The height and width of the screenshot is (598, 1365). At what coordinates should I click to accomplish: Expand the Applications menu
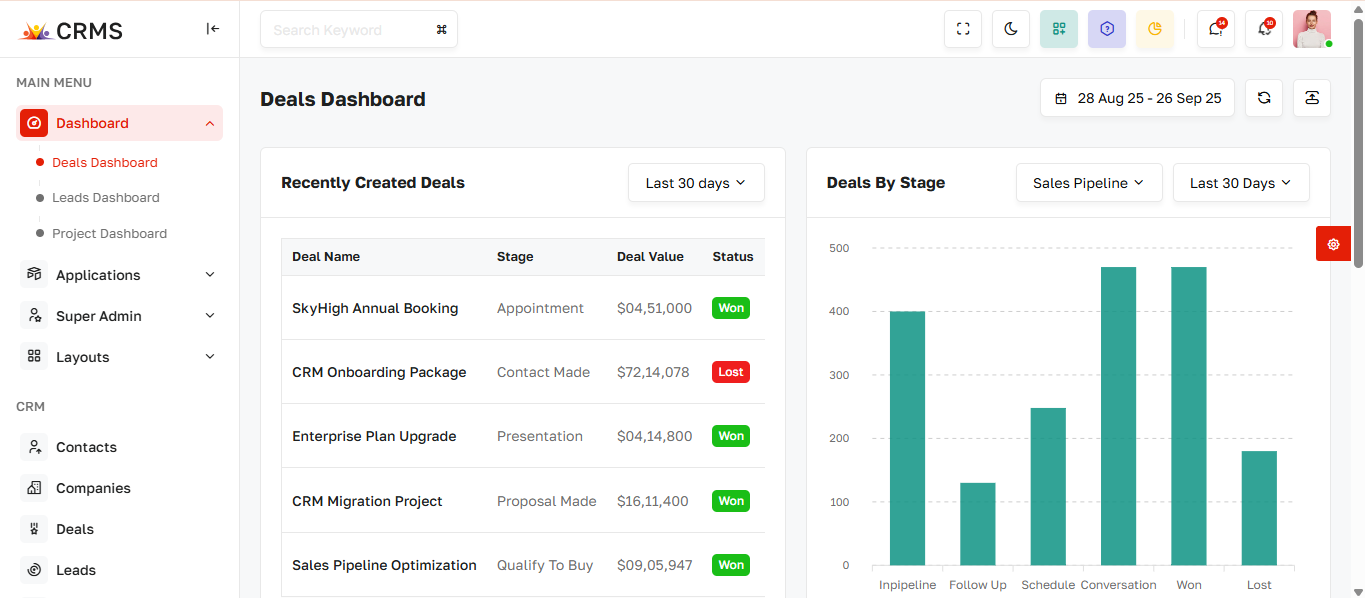119,275
